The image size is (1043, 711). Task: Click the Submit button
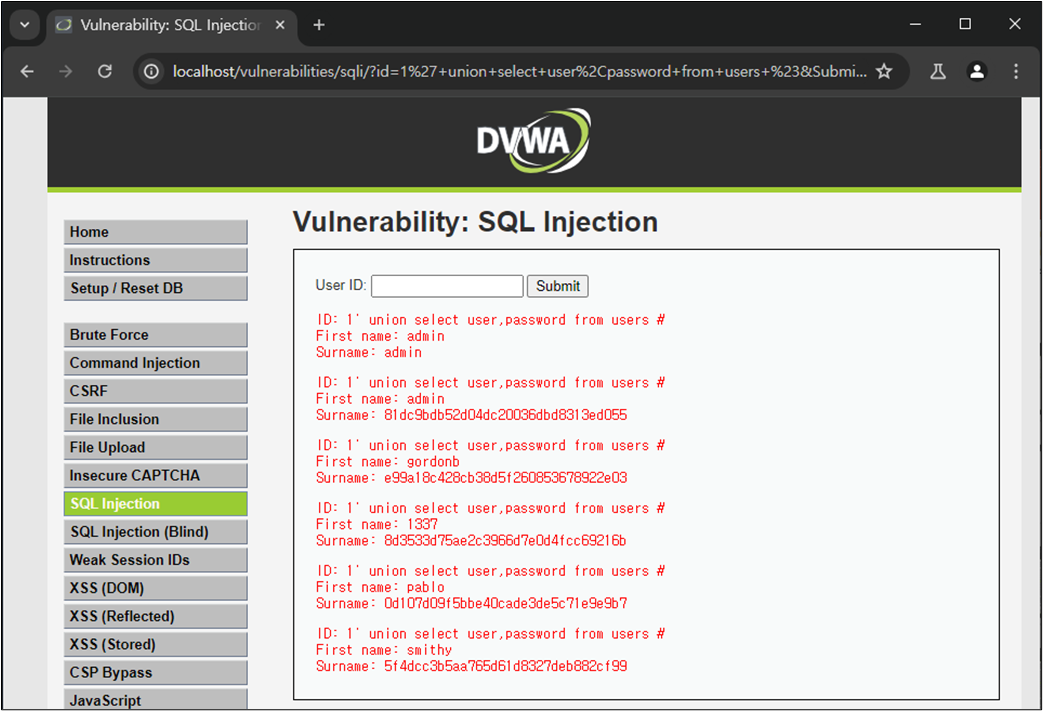[x=557, y=286]
